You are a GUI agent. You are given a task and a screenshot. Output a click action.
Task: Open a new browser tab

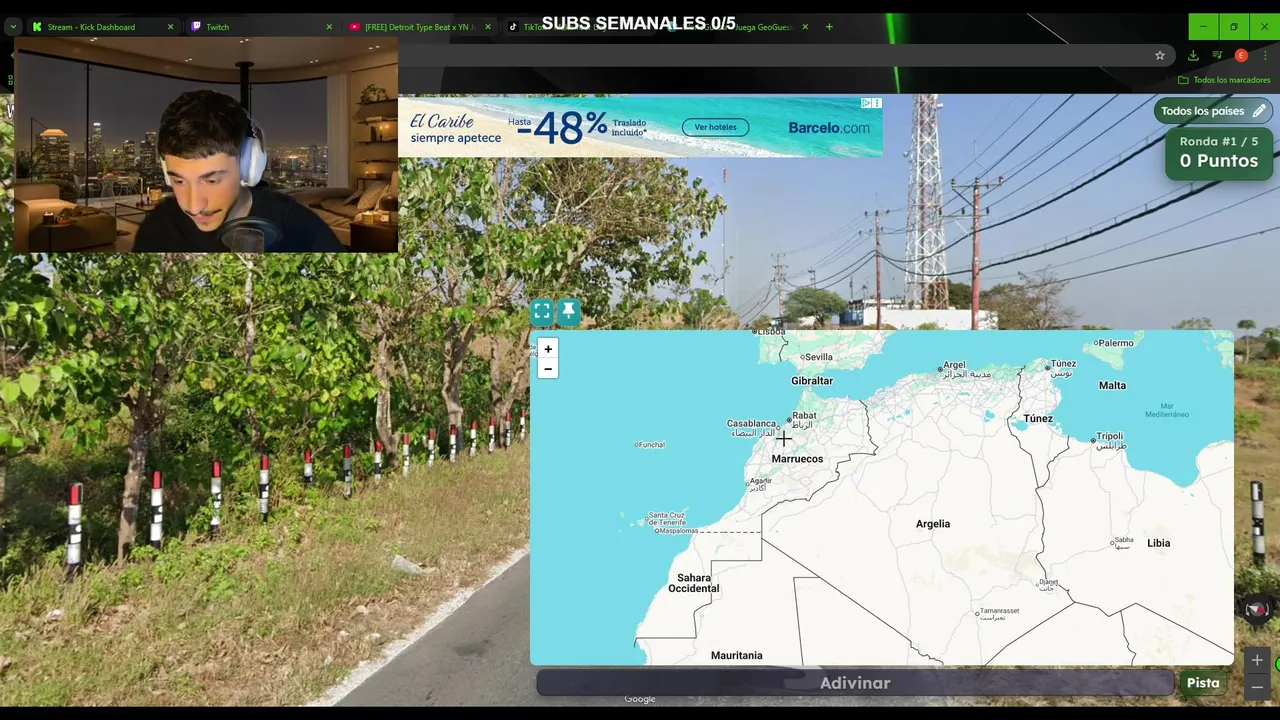[829, 27]
